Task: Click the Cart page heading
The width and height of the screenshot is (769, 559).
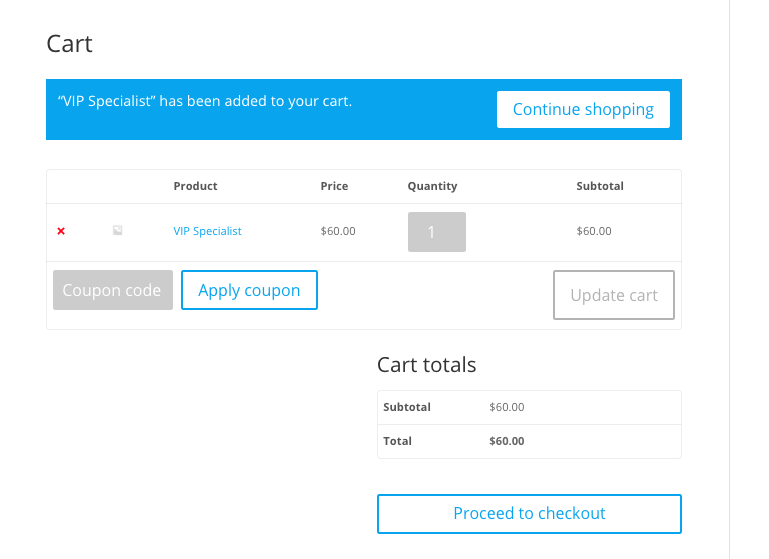Action: pos(70,44)
